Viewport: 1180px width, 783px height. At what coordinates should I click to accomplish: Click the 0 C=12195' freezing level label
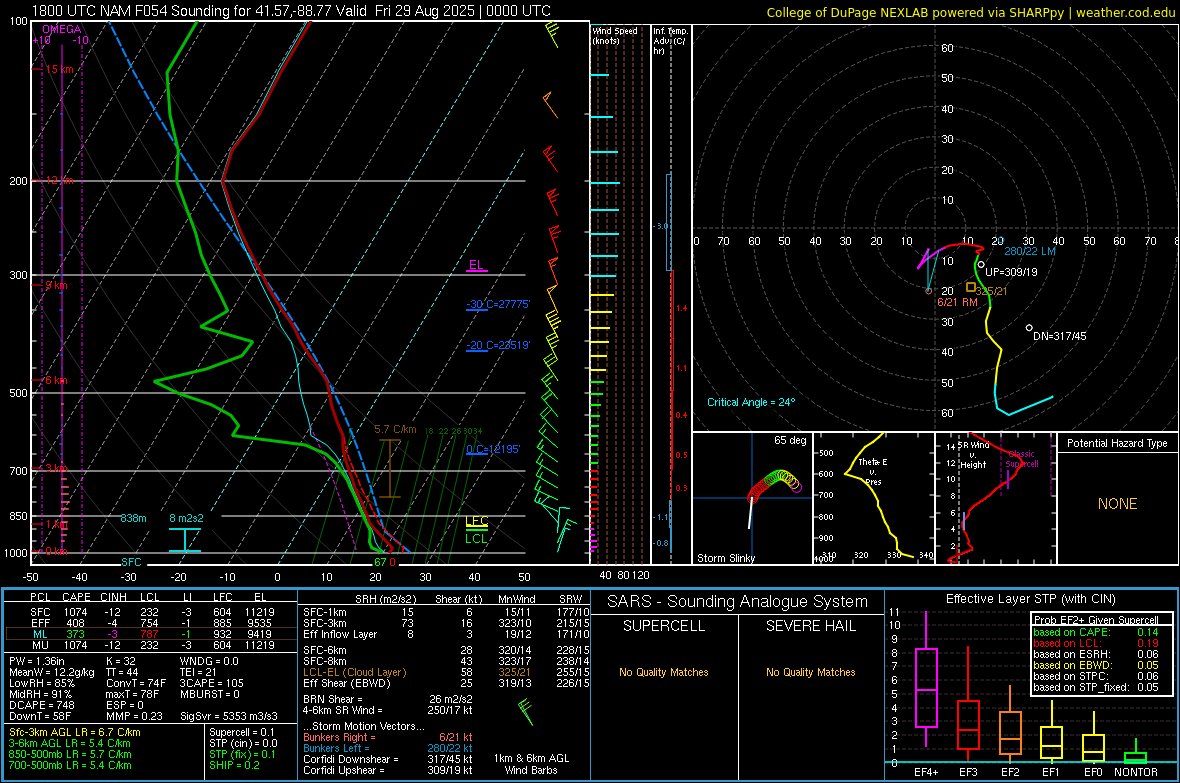point(493,449)
